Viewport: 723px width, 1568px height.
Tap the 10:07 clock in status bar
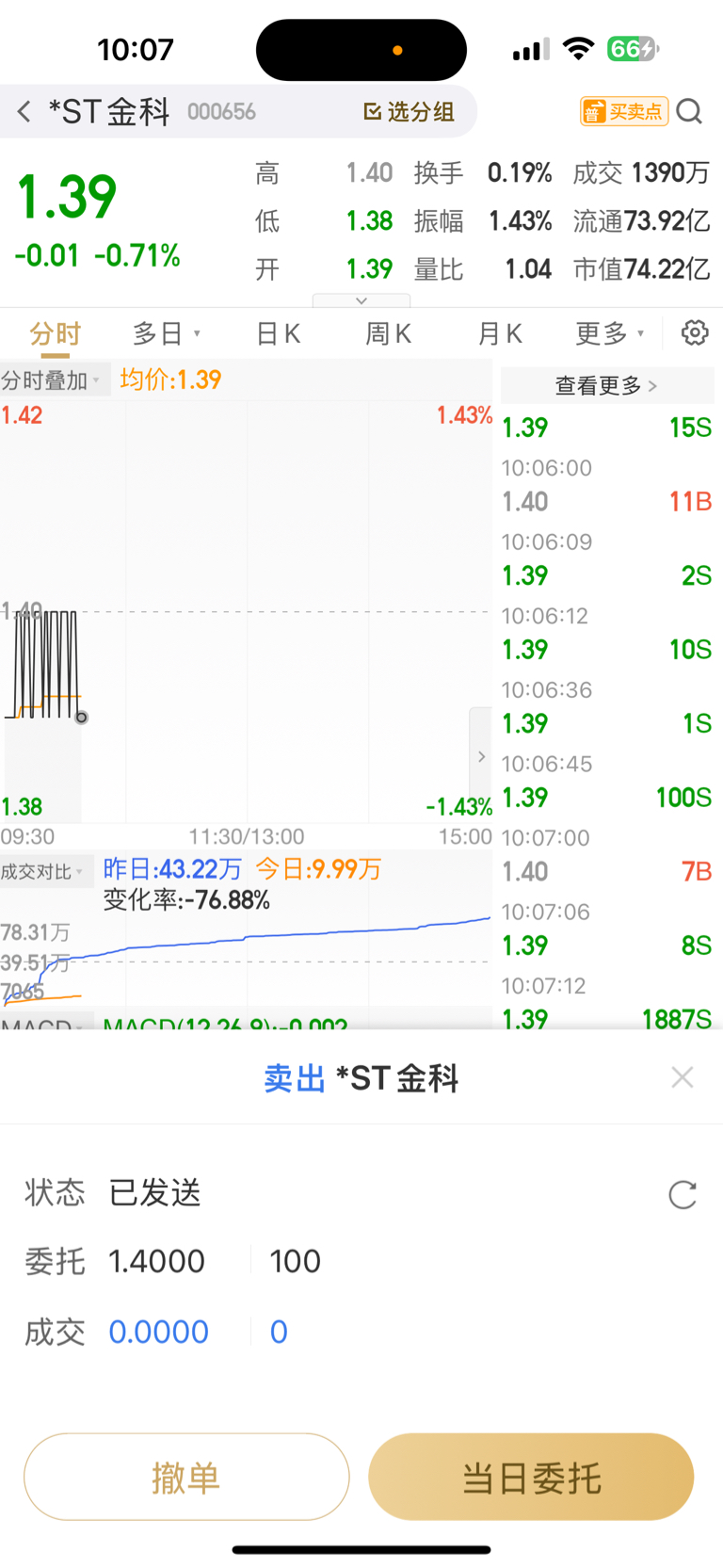[x=136, y=49]
